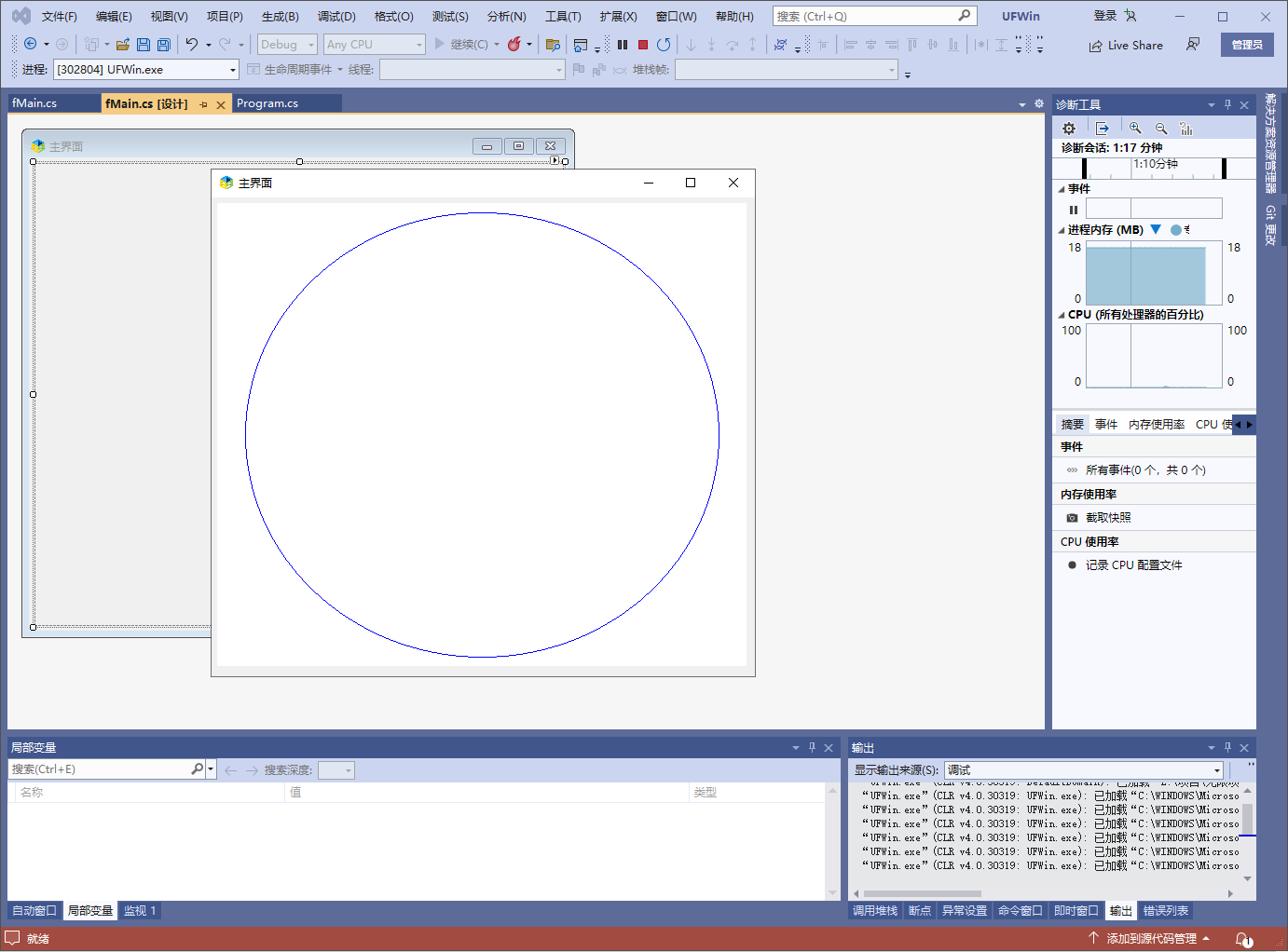Close the fMain.cs [设计] tab

(221, 104)
